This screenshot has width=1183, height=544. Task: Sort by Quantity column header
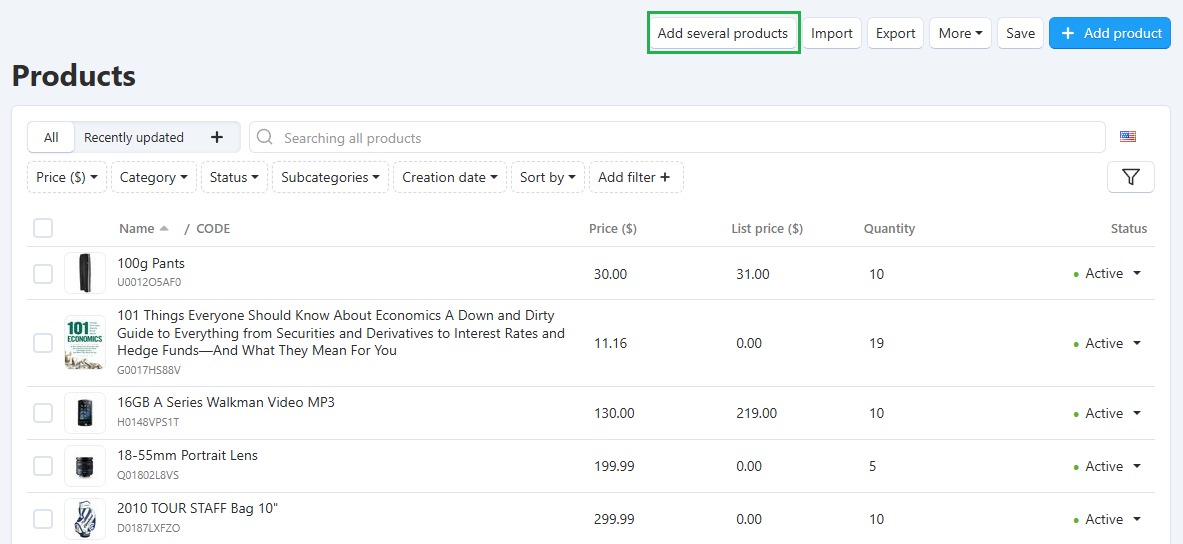tap(890, 229)
